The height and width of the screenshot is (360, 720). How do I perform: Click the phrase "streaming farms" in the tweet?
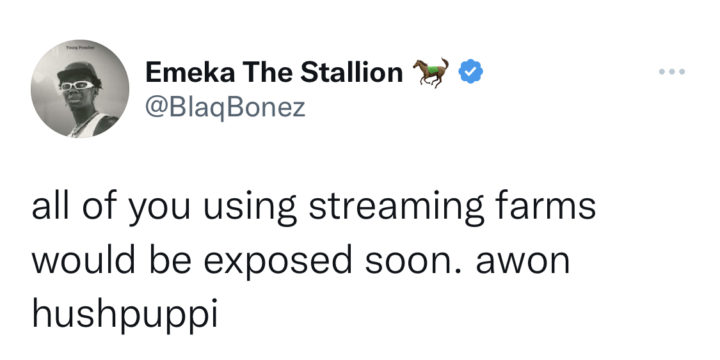pos(452,207)
